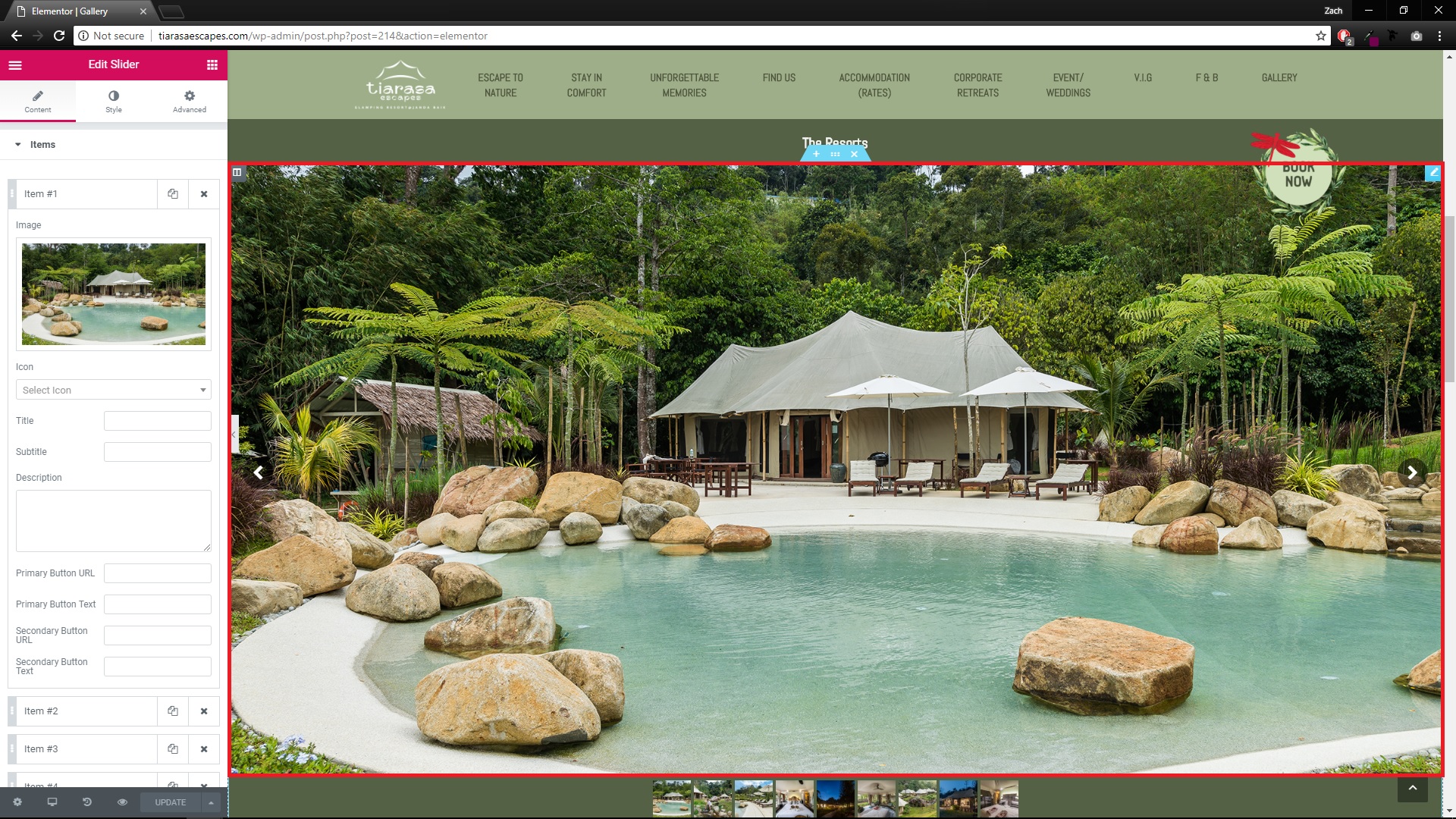Focus the Primary Button URL field

pos(158,573)
